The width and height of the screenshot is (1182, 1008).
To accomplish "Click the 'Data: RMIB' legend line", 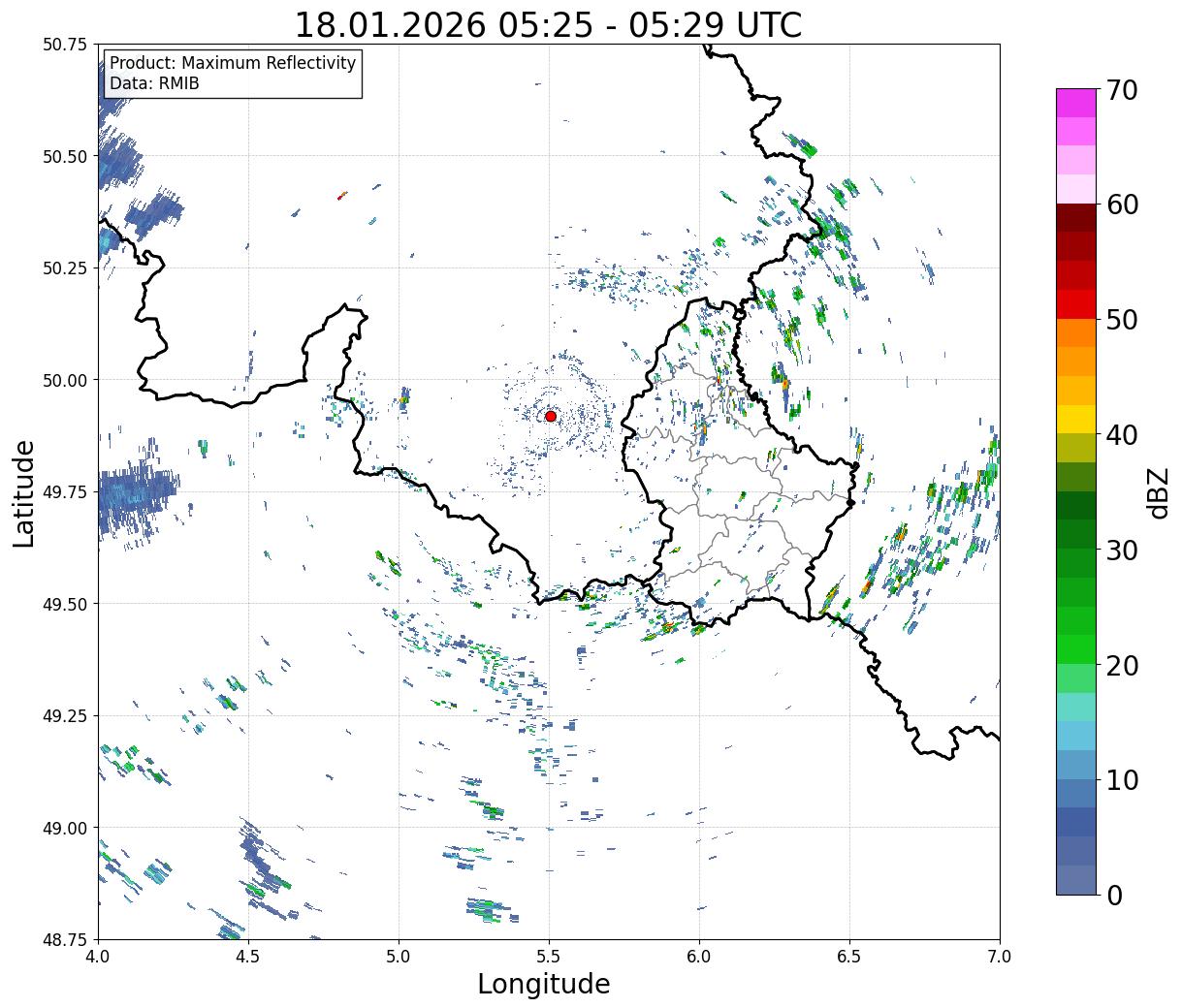I will coord(154,83).
